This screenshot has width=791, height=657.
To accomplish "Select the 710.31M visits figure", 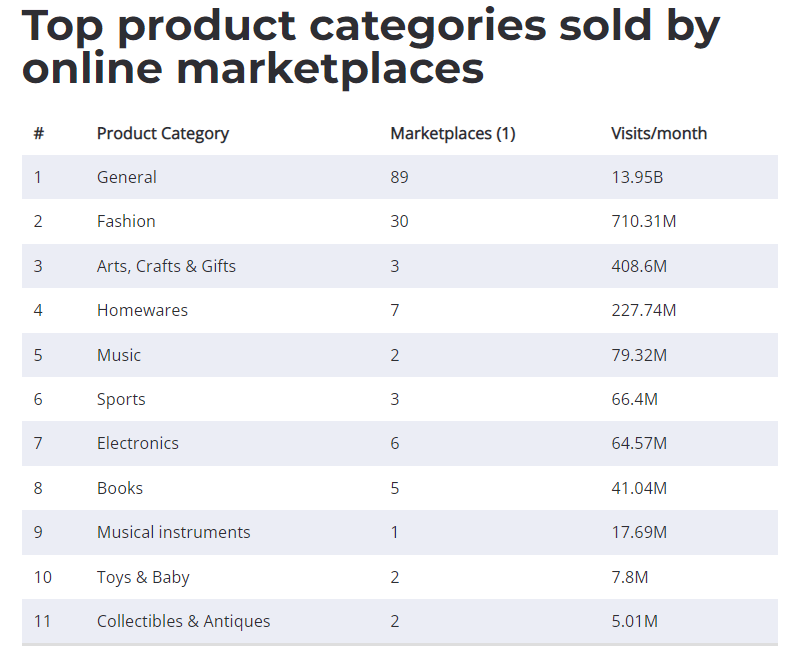I will [x=644, y=222].
